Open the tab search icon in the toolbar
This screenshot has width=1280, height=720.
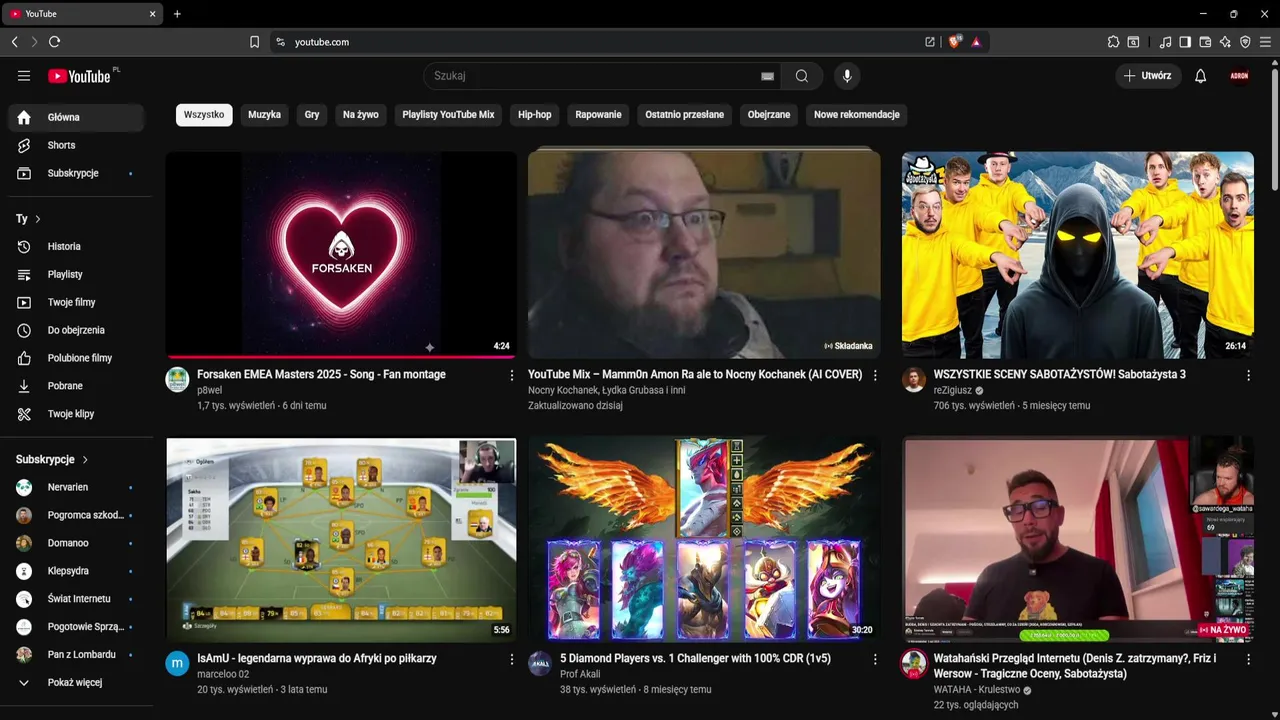1133,42
